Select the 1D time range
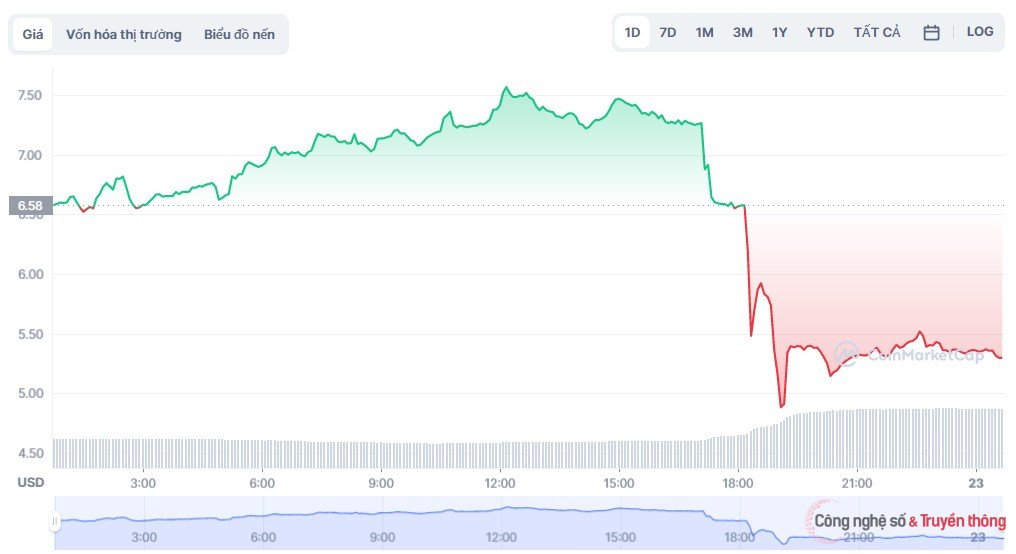 (x=632, y=33)
